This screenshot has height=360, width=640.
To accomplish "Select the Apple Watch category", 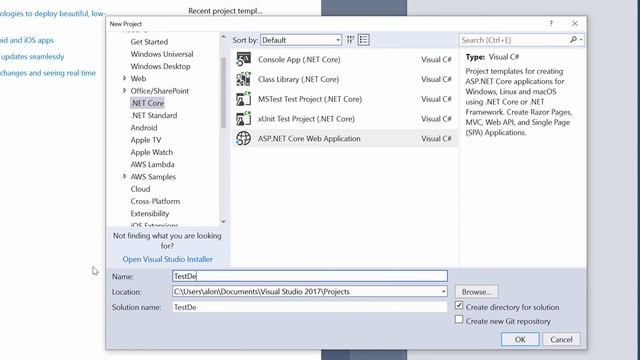I will click(151, 152).
